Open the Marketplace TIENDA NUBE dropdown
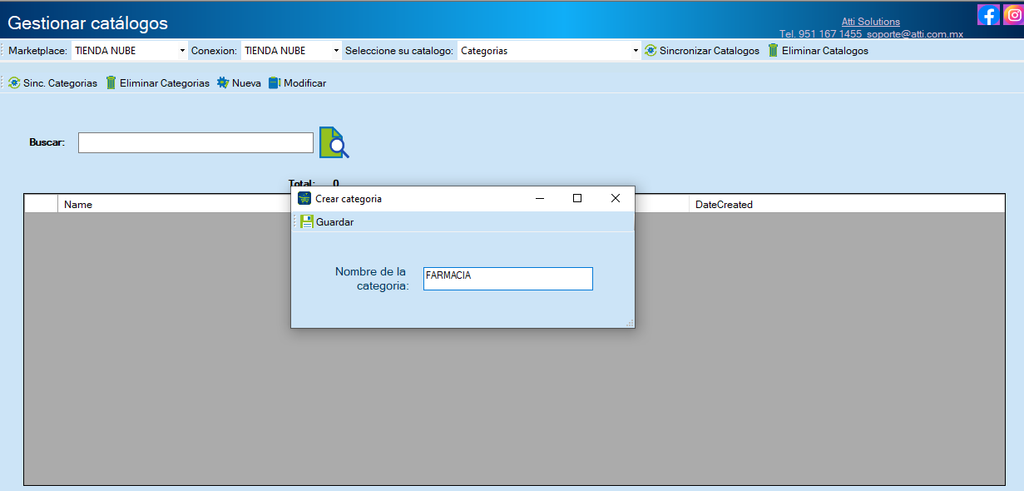This screenshot has height=491, width=1024. pos(129,50)
